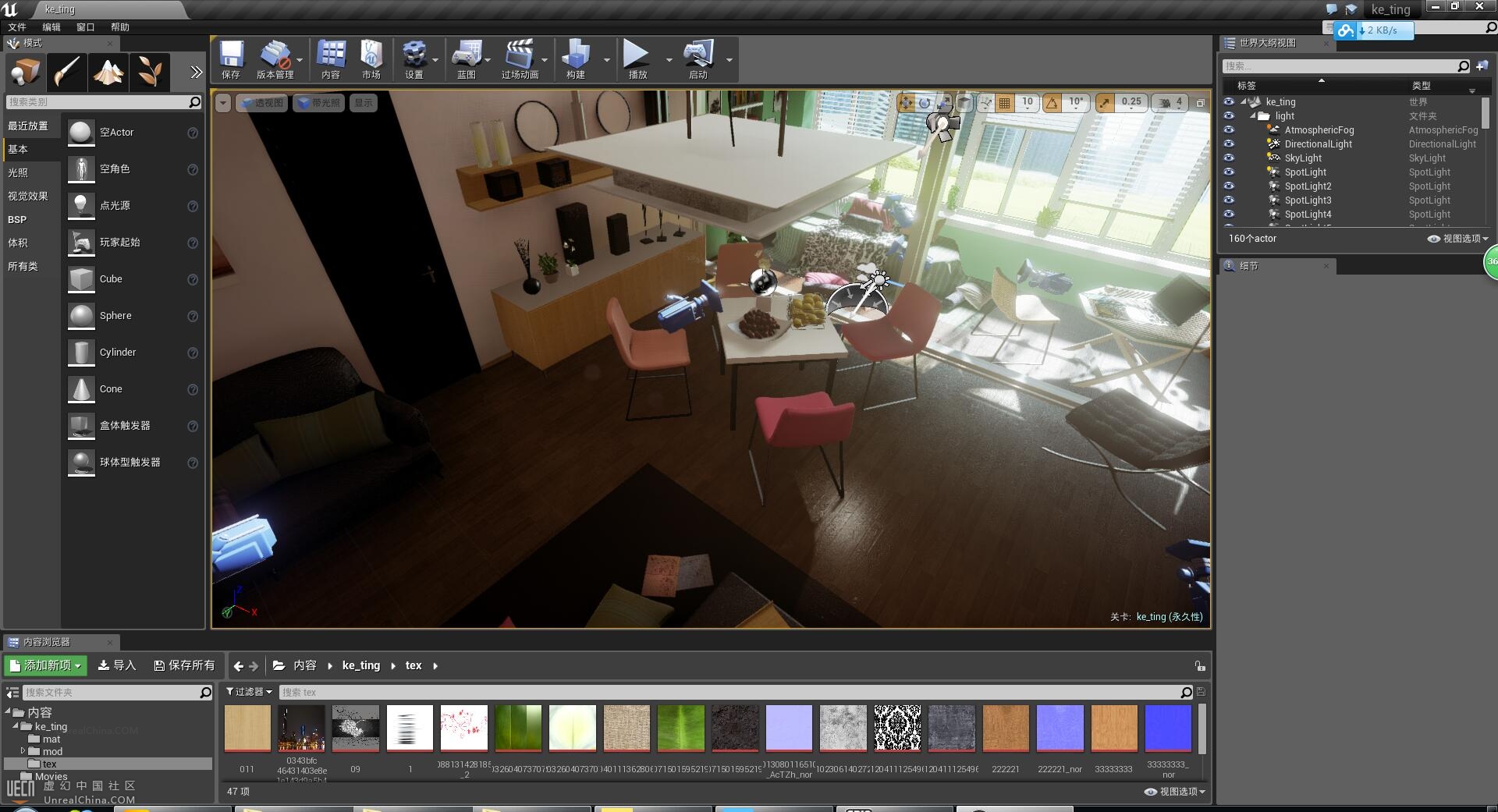Click the add-folder icon in World Outliner
1498x812 pixels.
pyautogui.click(x=1482, y=66)
